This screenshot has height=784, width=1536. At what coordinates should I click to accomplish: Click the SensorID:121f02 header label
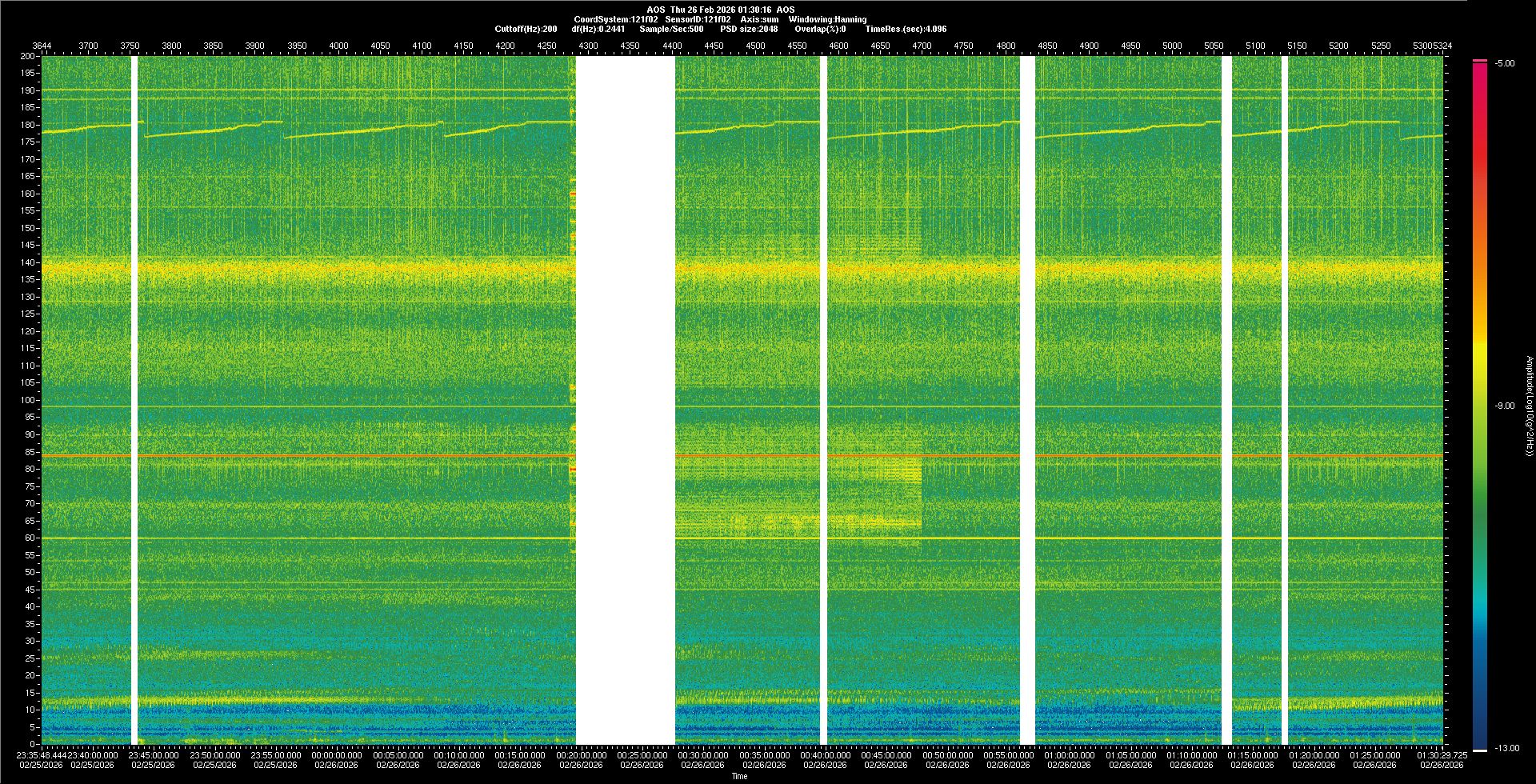click(x=698, y=20)
